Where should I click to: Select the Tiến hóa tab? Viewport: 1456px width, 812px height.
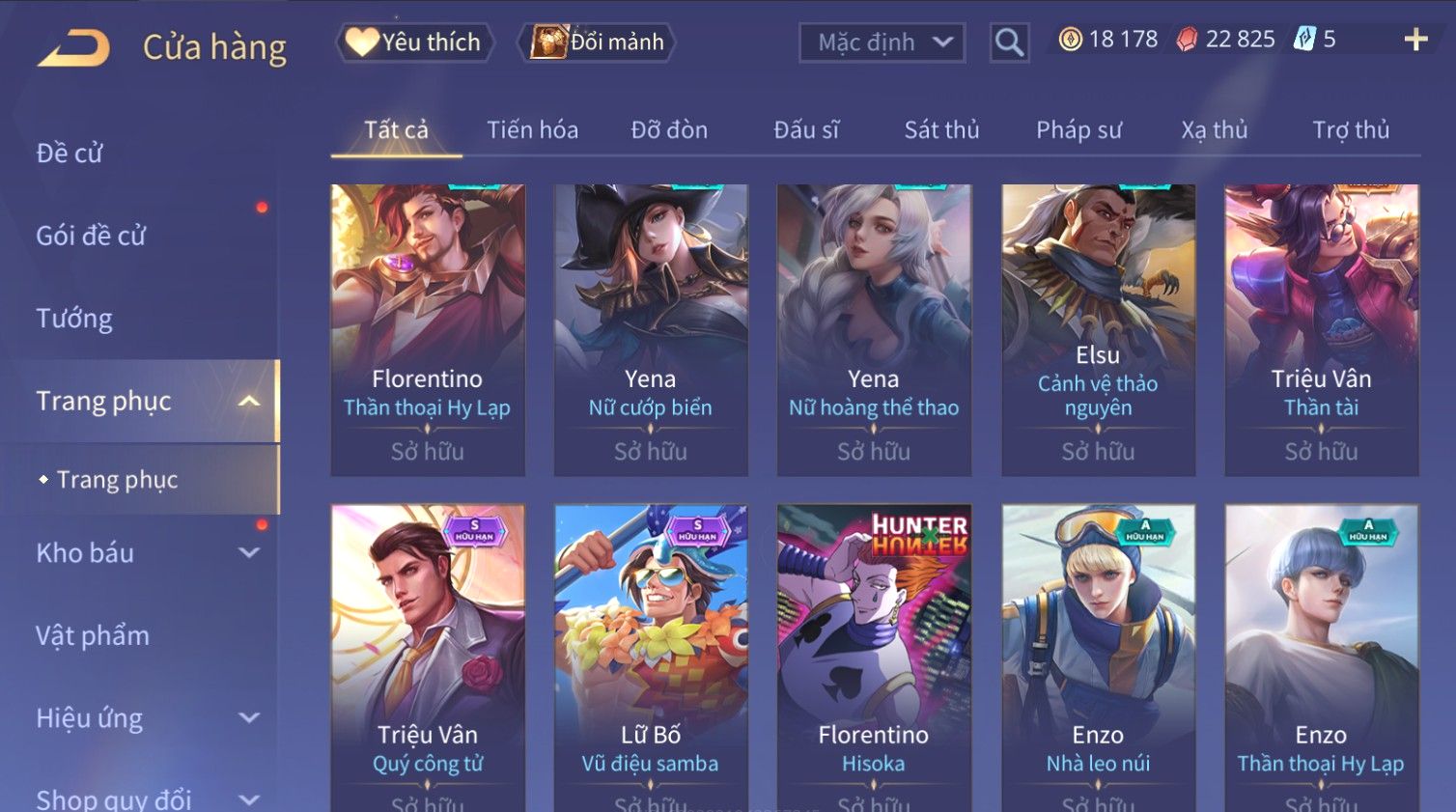[532, 130]
